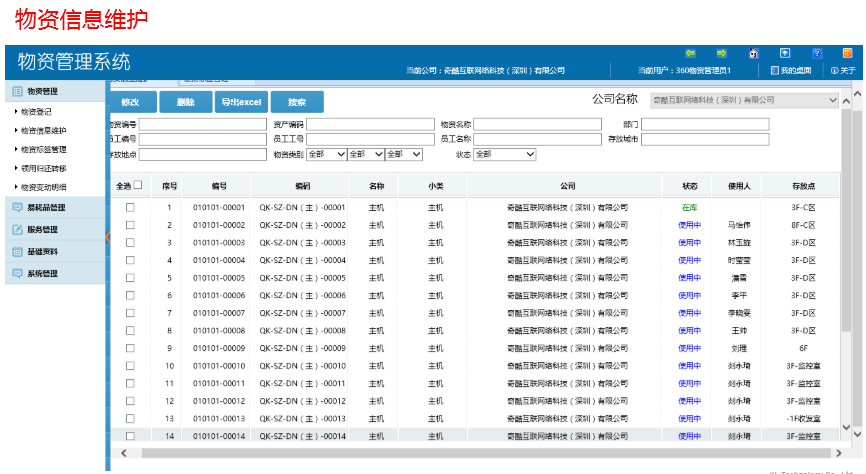Image resolution: width=866 pixels, height=474 pixels.
Task: Click outer page scrollbar up arrow
Action: click(x=858, y=94)
